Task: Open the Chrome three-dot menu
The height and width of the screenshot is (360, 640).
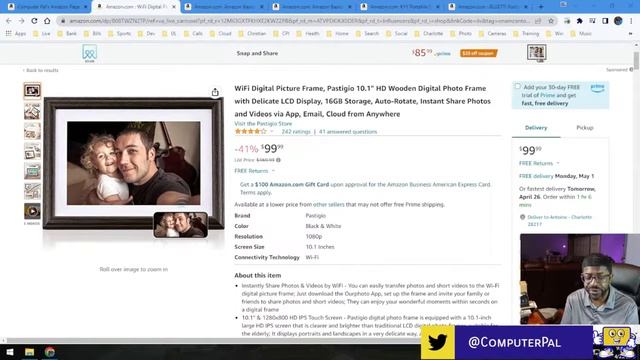Action: pos(631,21)
